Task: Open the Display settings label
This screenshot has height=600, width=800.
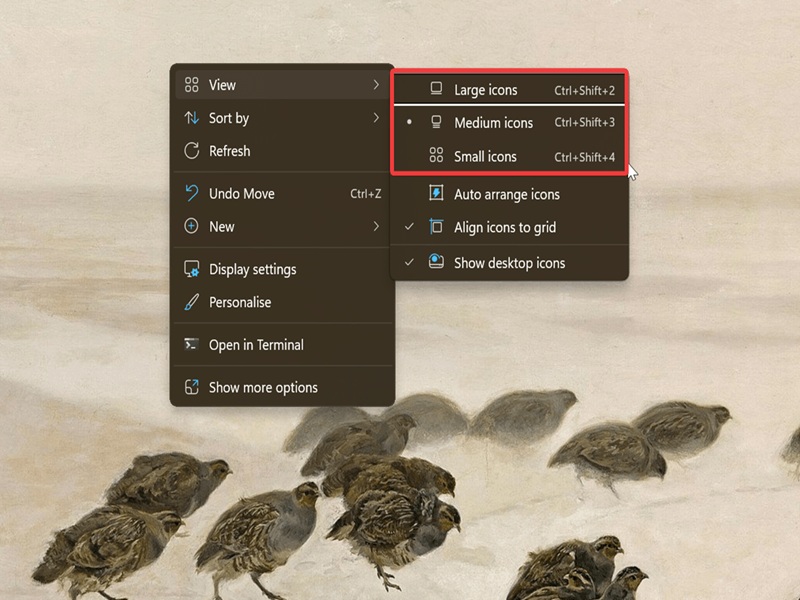Action: pyautogui.click(x=253, y=269)
